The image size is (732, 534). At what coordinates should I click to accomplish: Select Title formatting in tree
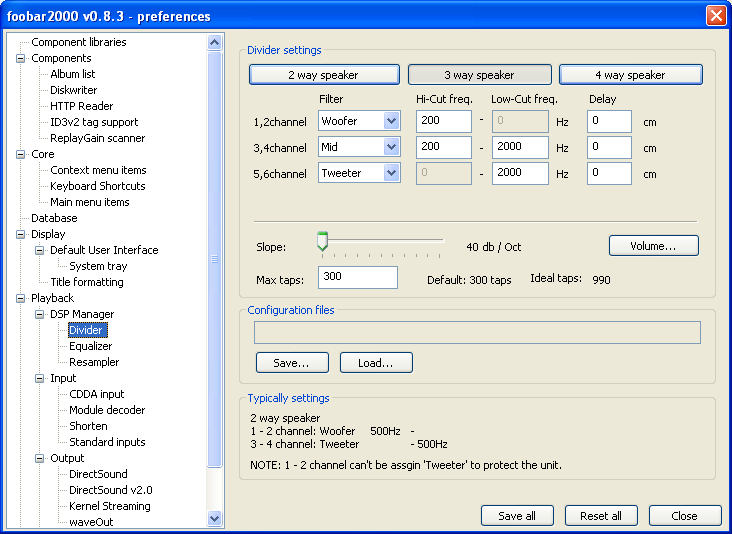tap(87, 282)
